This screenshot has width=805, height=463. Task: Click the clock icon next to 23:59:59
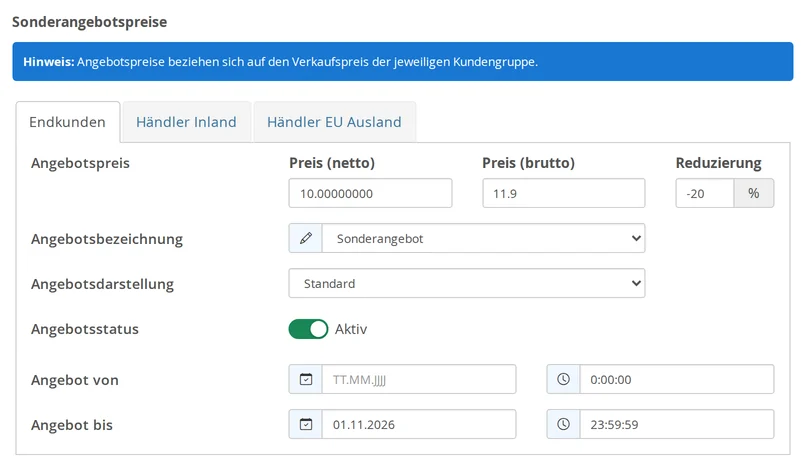point(563,425)
